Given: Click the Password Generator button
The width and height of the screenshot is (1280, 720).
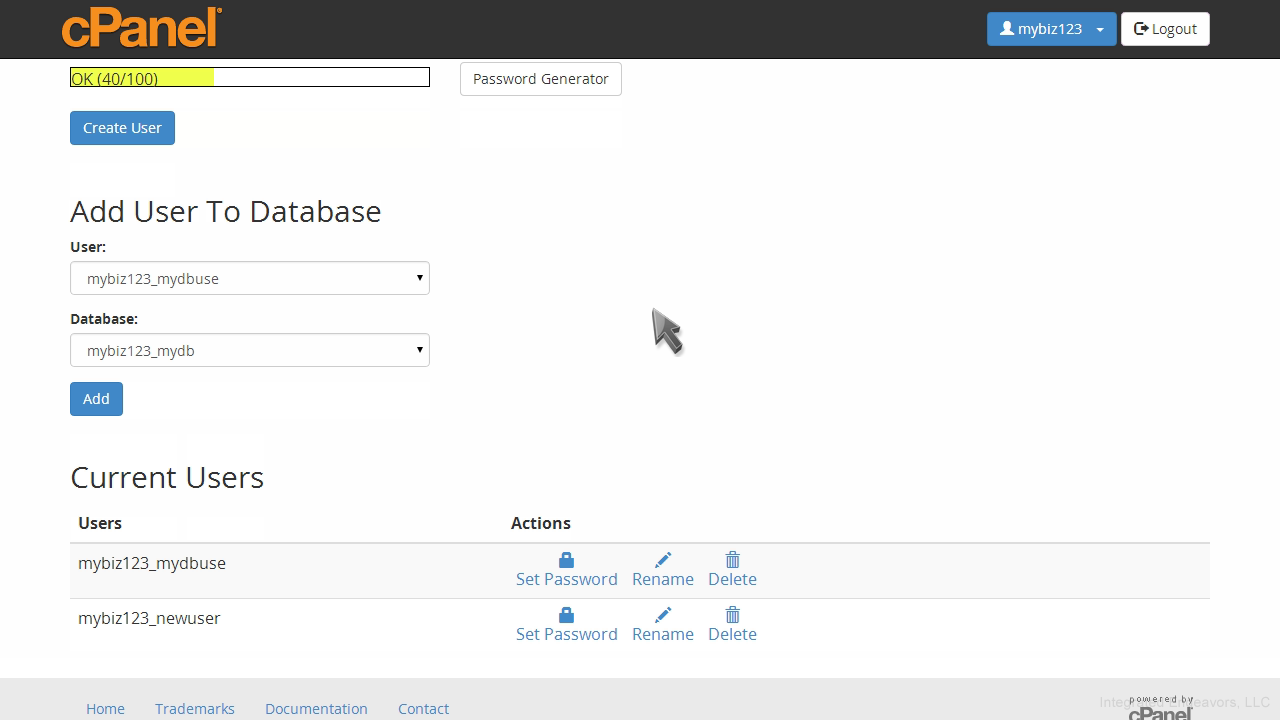Looking at the screenshot, I should pyautogui.click(x=540, y=79).
